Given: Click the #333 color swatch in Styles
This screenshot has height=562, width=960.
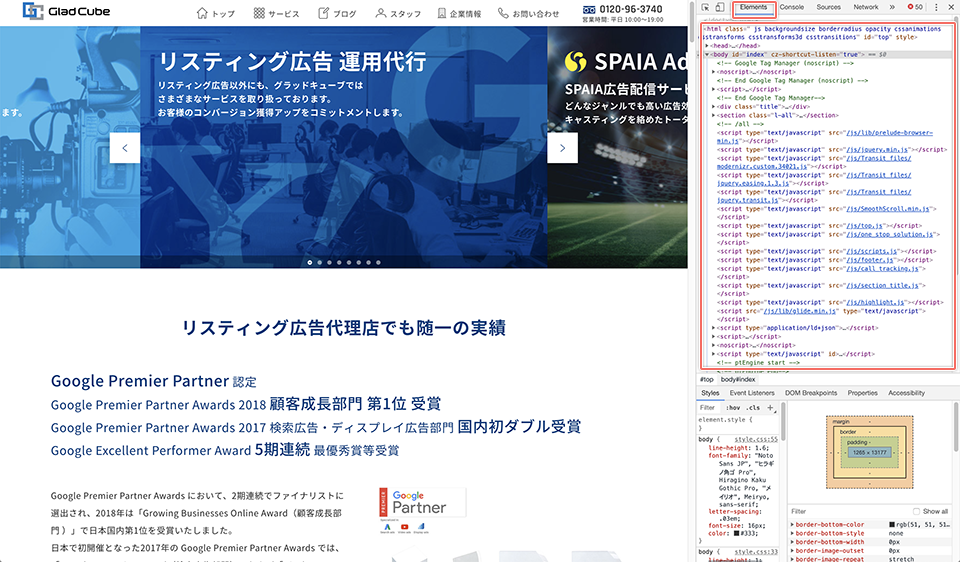Looking at the screenshot, I should tap(737, 534).
